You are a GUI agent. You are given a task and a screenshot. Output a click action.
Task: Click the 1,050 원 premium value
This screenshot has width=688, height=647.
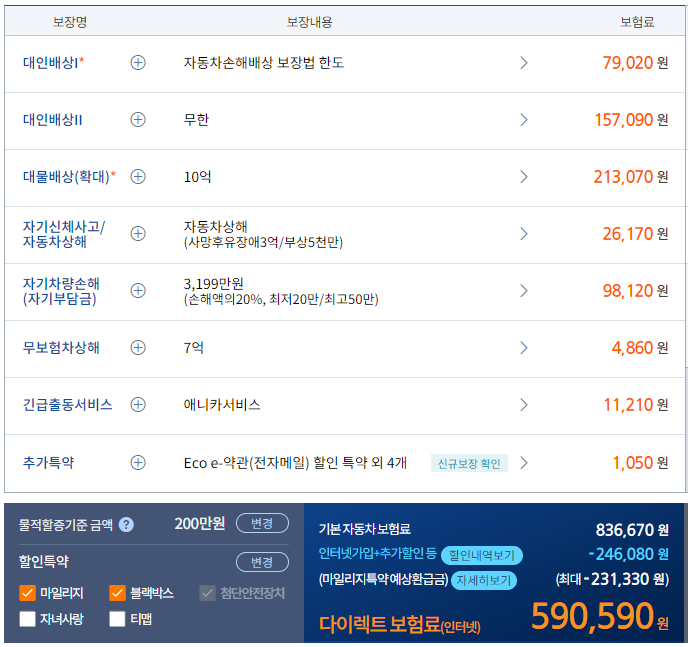tap(641, 463)
